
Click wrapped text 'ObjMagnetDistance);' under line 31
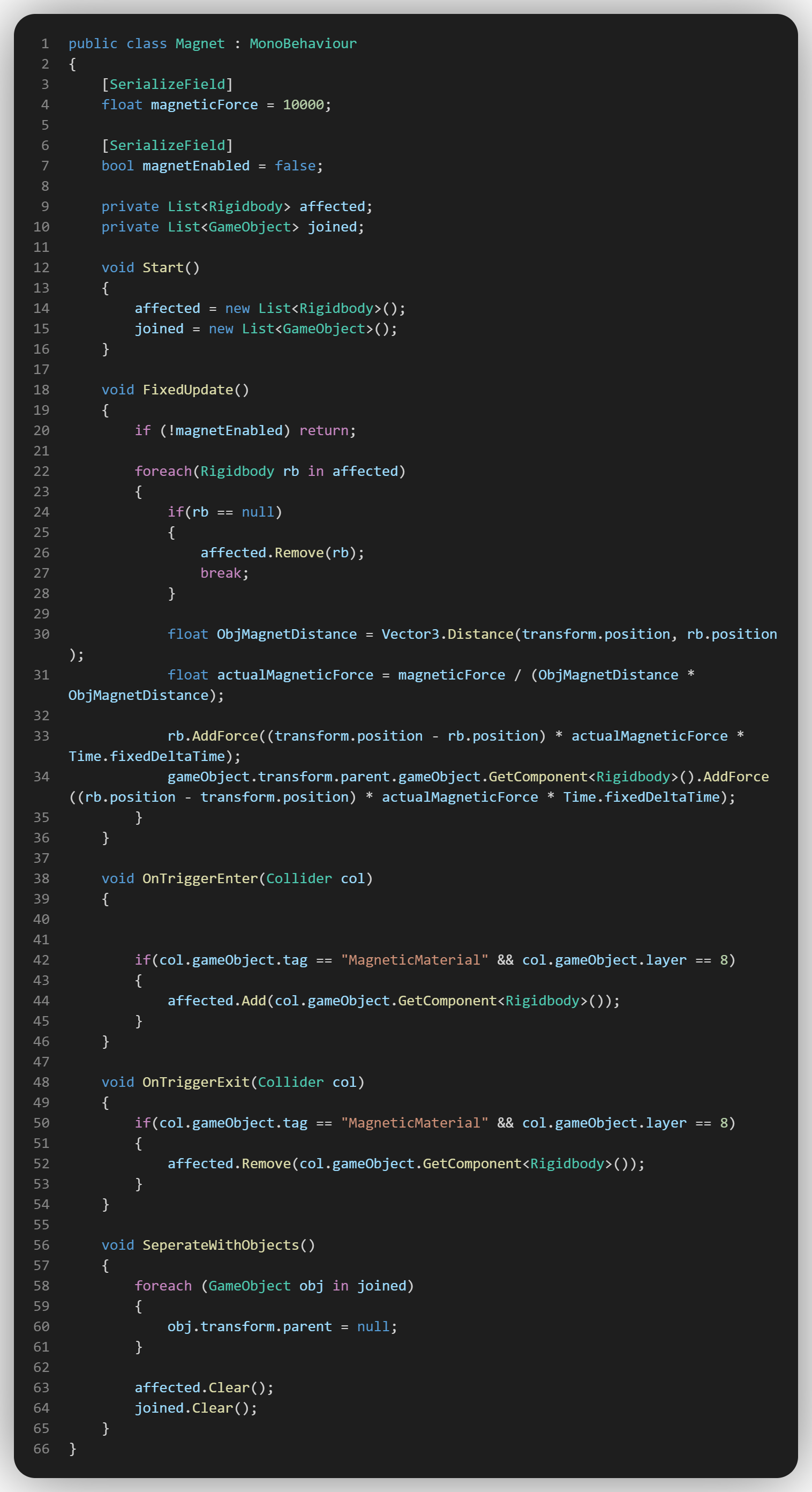146,696
